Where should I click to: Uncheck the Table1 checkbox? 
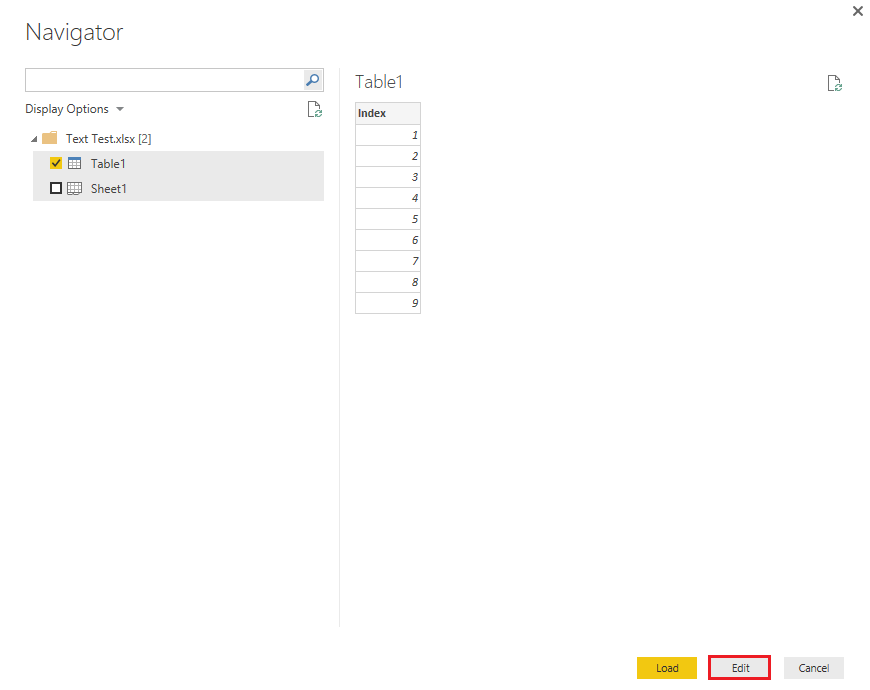[56, 163]
